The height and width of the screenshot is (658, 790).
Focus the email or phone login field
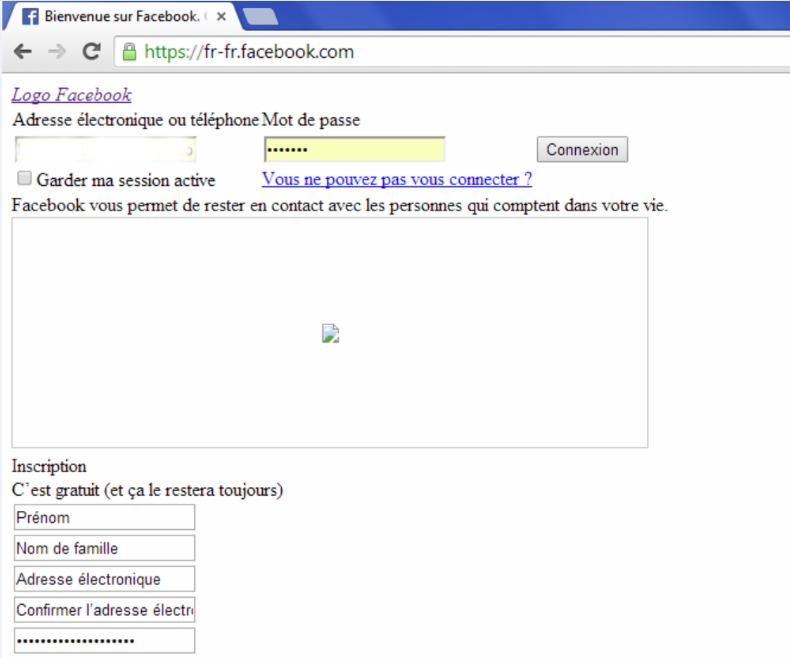105,150
